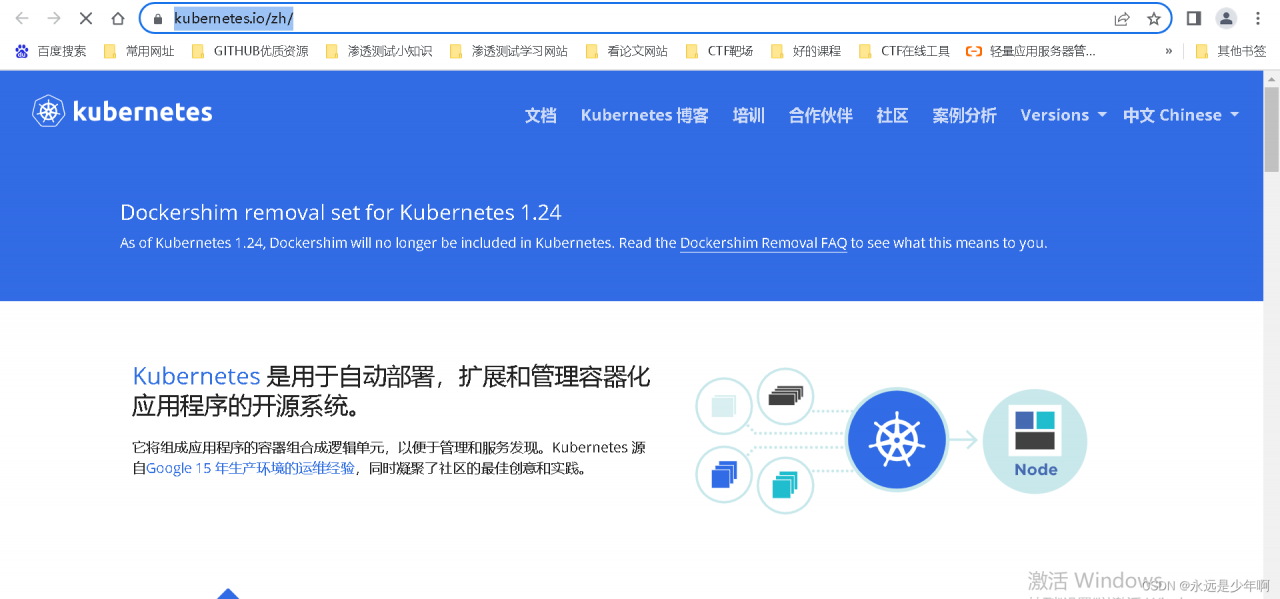Click the Node graphic in diagram
Screen dimensions: 1280x599
pyautogui.click(x=1035, y=440)
